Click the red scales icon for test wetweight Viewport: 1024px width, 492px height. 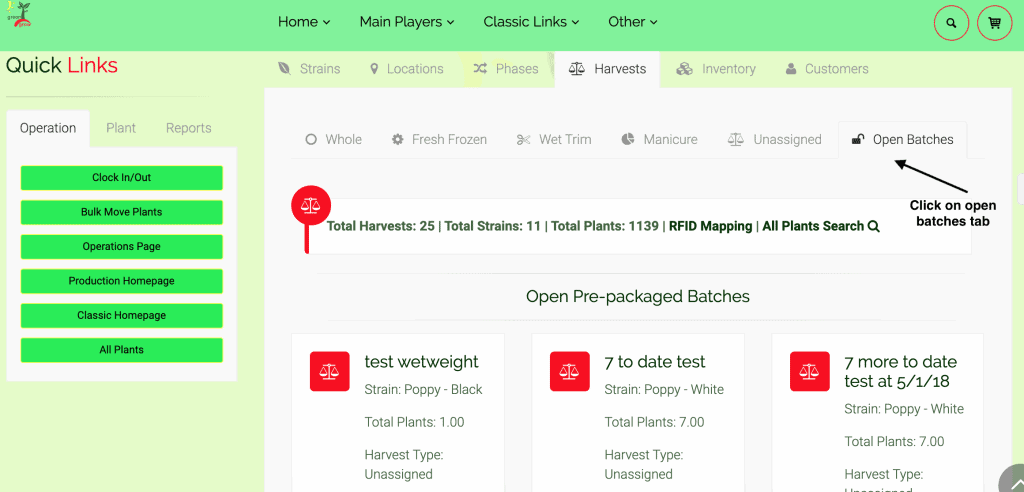click(x=330, y=372)
